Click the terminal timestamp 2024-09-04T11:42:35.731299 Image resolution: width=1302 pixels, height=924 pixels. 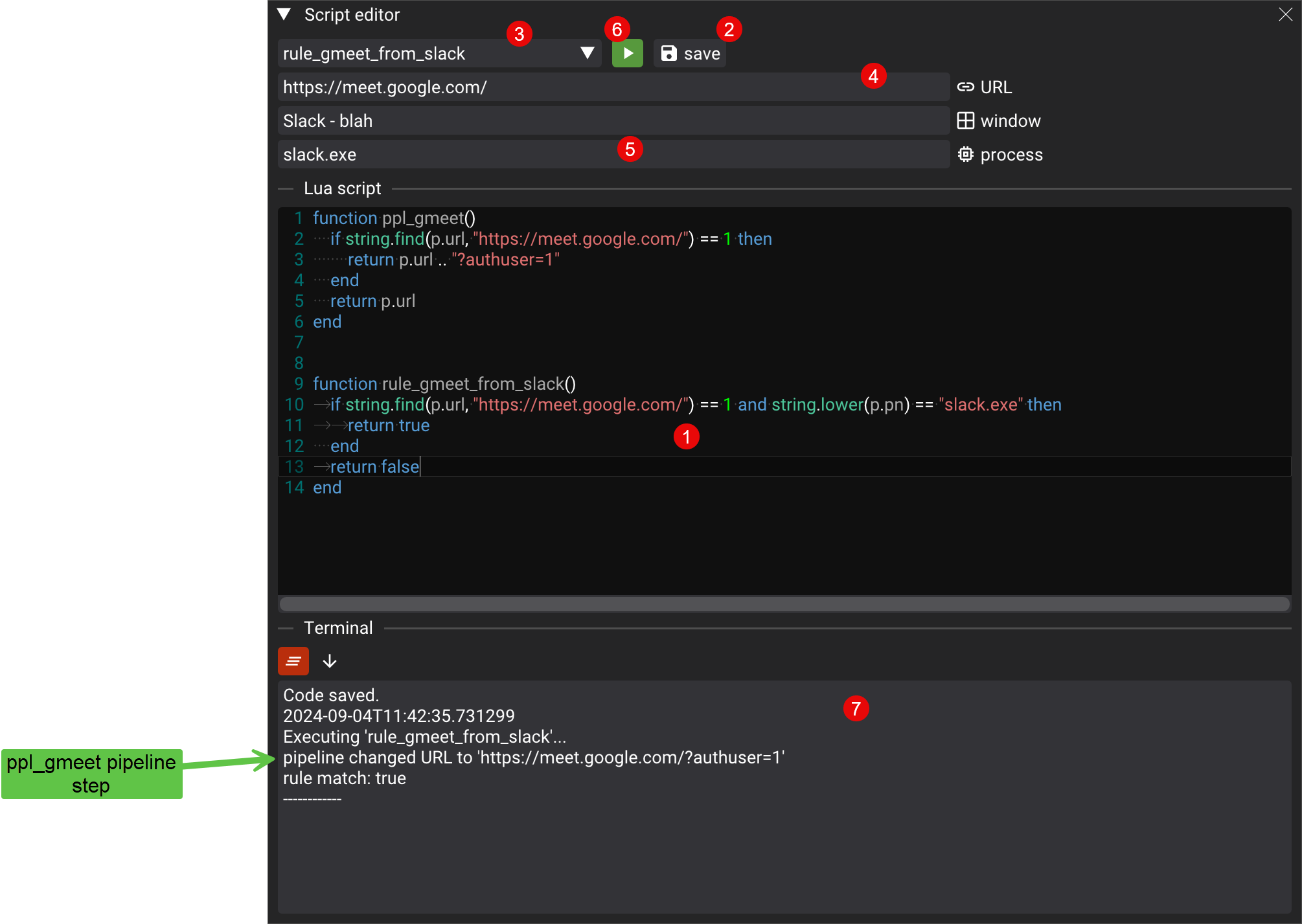pos(399,716)
